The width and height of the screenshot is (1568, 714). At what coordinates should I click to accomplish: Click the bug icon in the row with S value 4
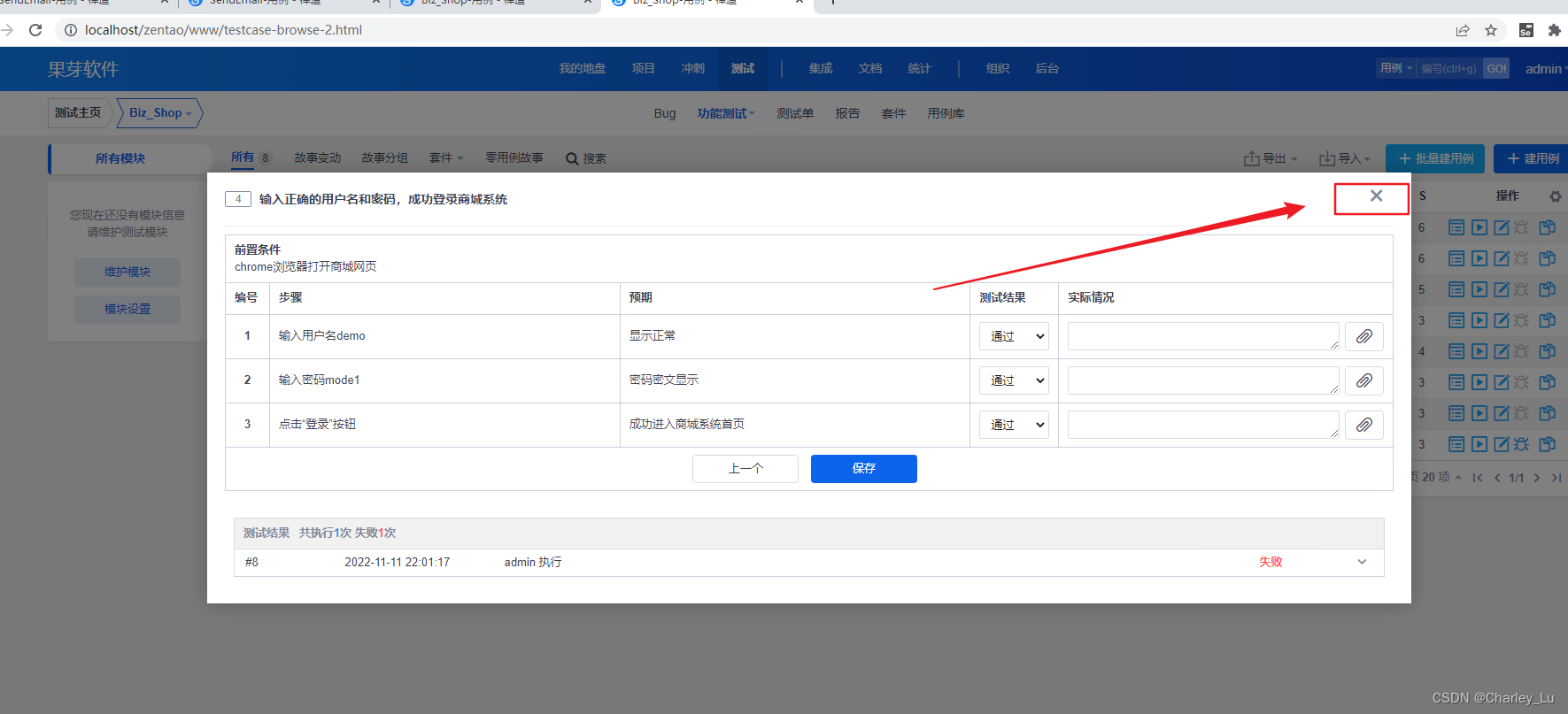coord(1522,351)
